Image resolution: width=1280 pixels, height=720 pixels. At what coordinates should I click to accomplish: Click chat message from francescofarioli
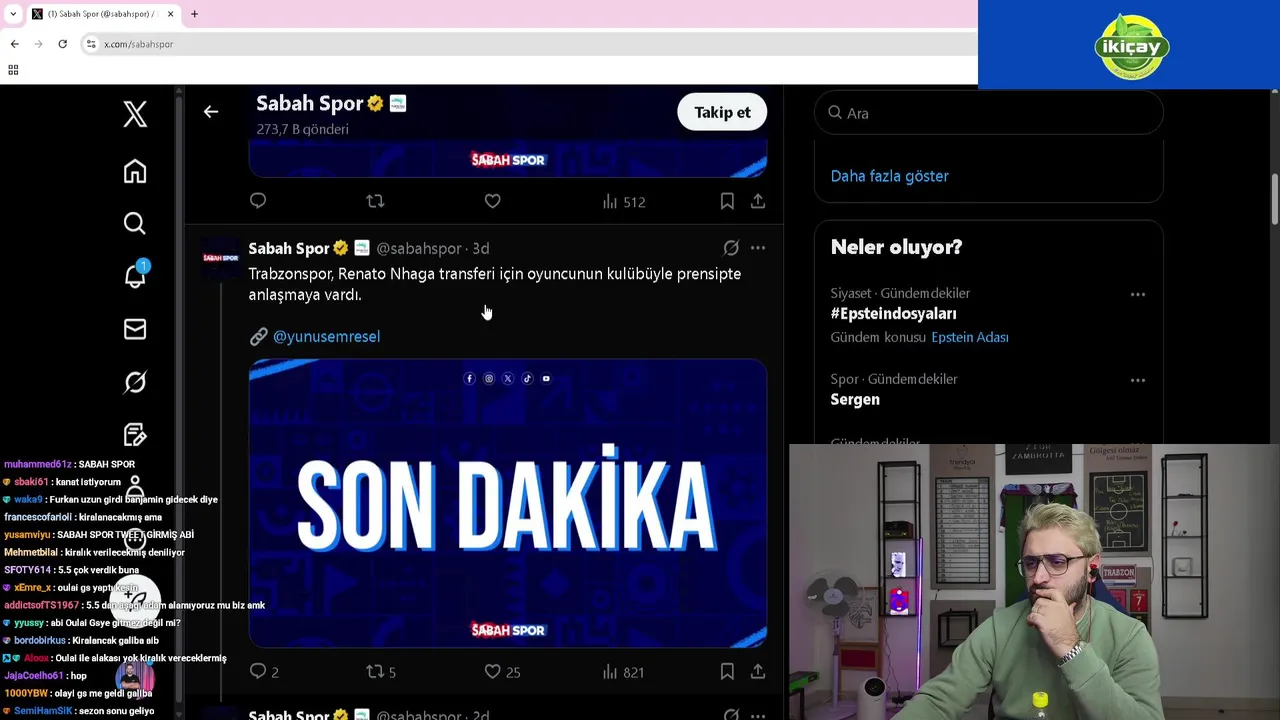click(x=83, y=518)
